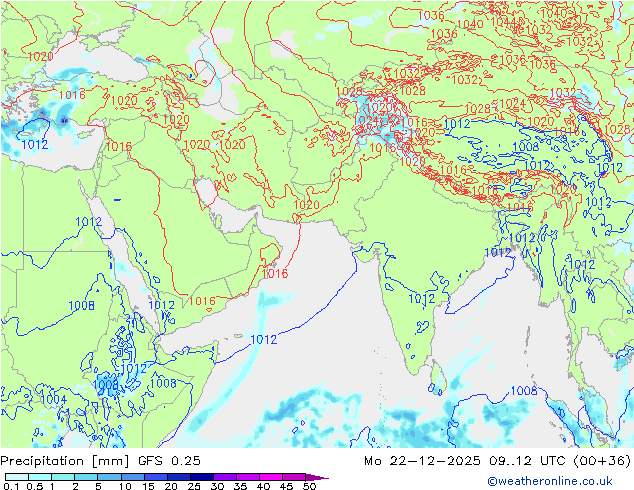634x490 pixels.
Task: Click the blue '1008' label over Tibet
Action: point(526,146)
